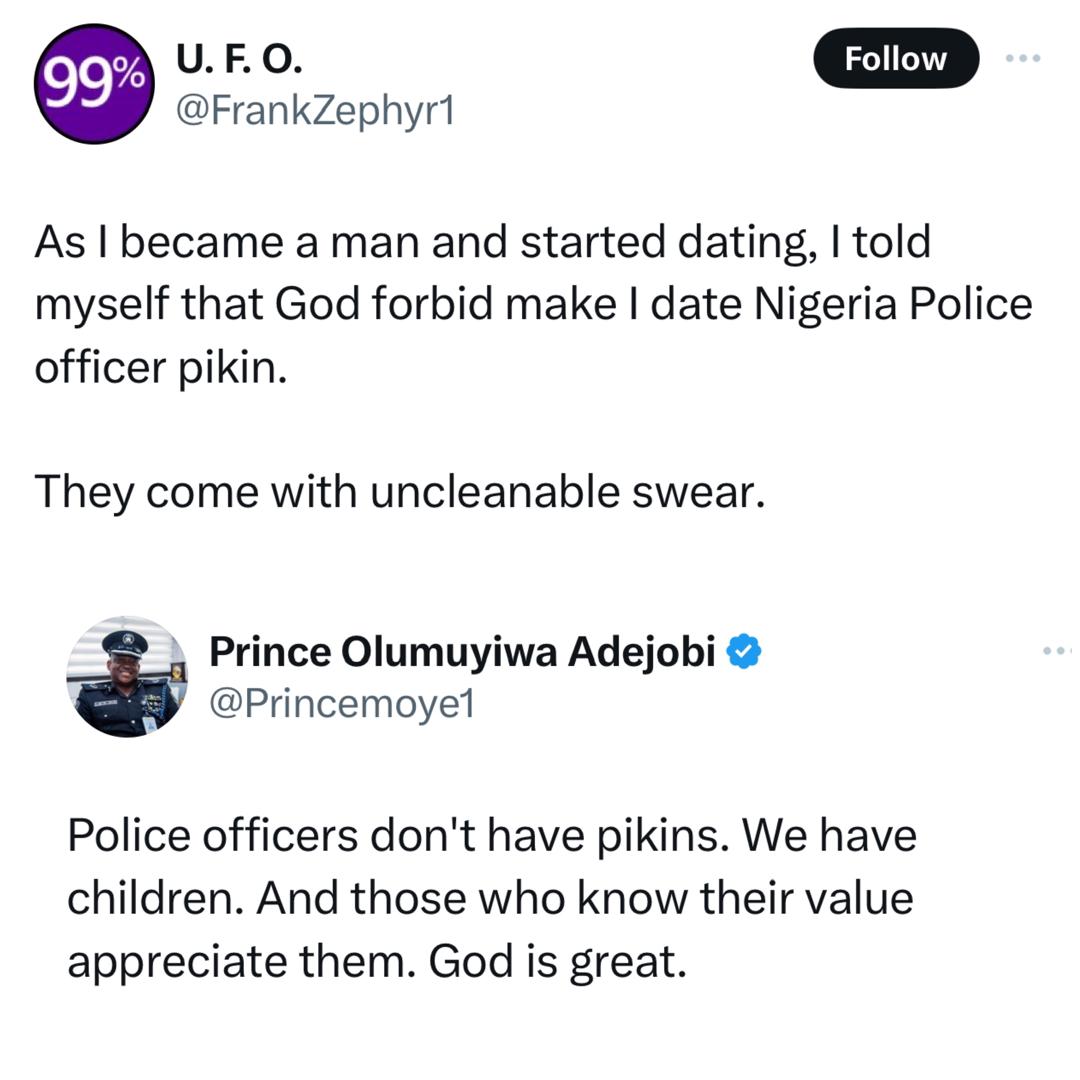The width and height of the screenshot is (1080, 1080).
Task: Click "They come with uncleanable swear." text
Action: point(400,492)
